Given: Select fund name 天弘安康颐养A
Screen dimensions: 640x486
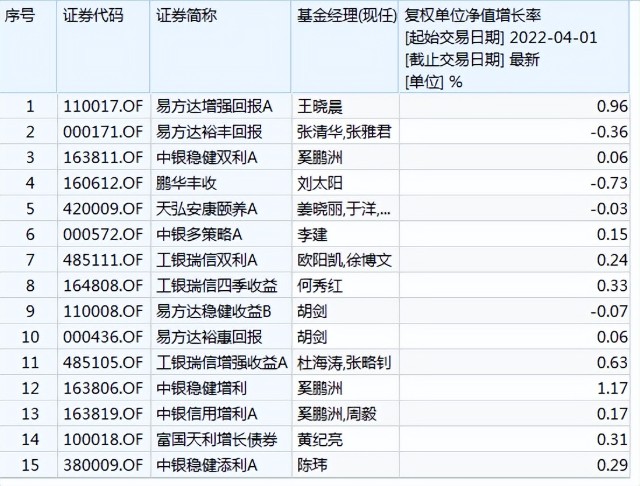Looking at the screenshot, I should pos(207,209).
